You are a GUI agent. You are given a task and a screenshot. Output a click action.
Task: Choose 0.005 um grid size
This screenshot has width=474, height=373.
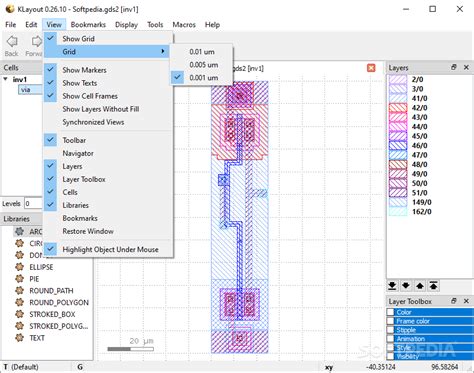[x=201, y=65]
